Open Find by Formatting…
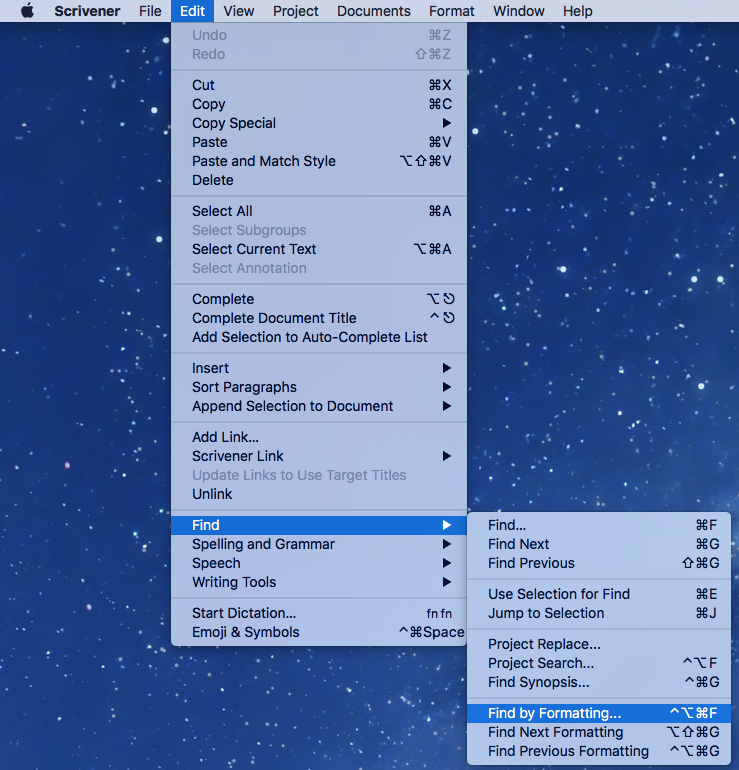739x770 pixels. [x=599, y=713]
